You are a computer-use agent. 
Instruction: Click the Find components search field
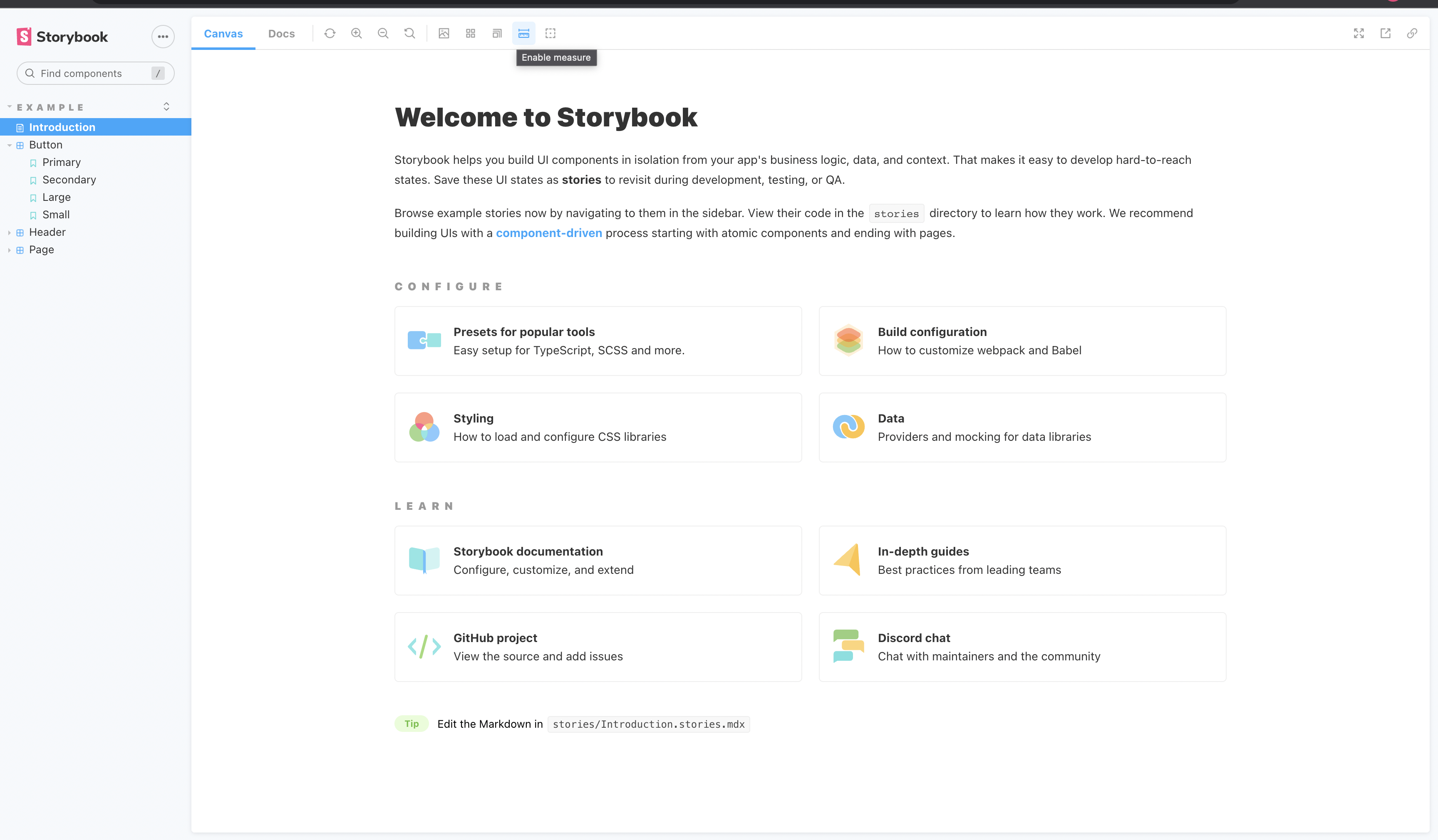(95, 74)
